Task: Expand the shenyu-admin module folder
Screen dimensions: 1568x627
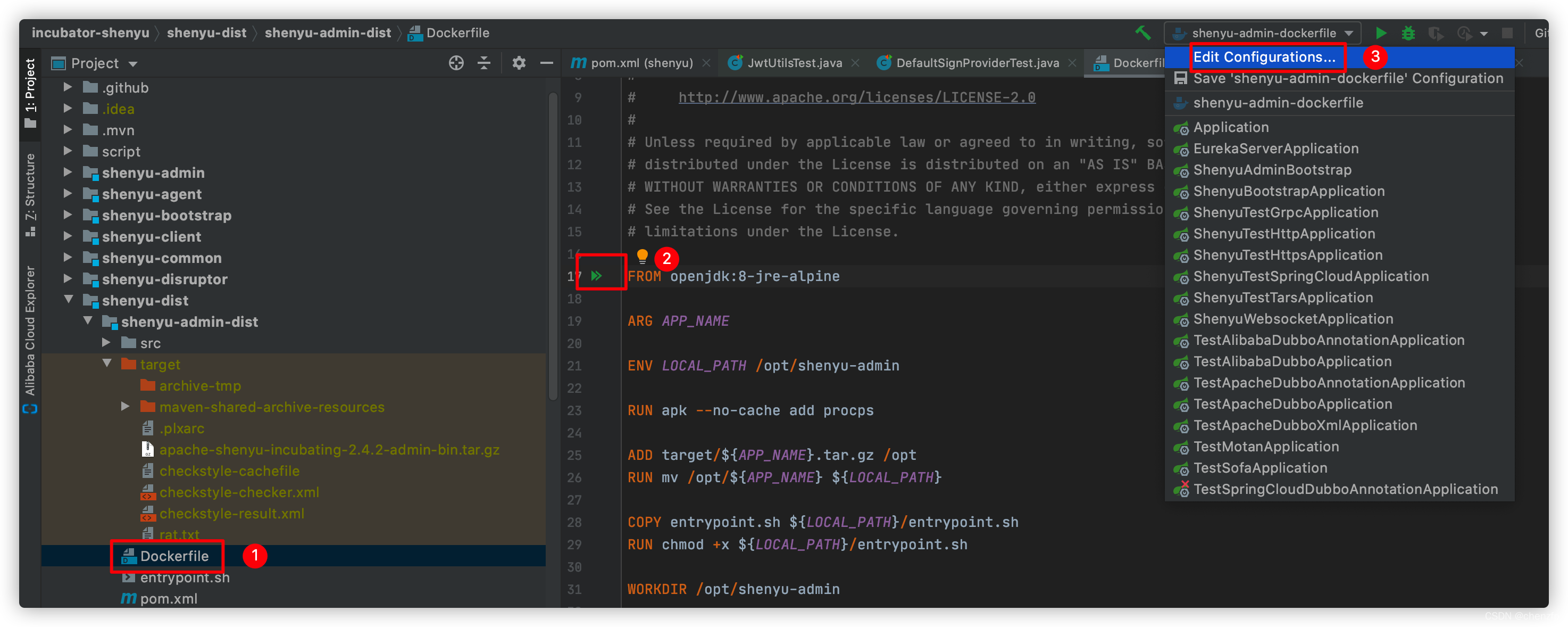Action: [68, 172]
